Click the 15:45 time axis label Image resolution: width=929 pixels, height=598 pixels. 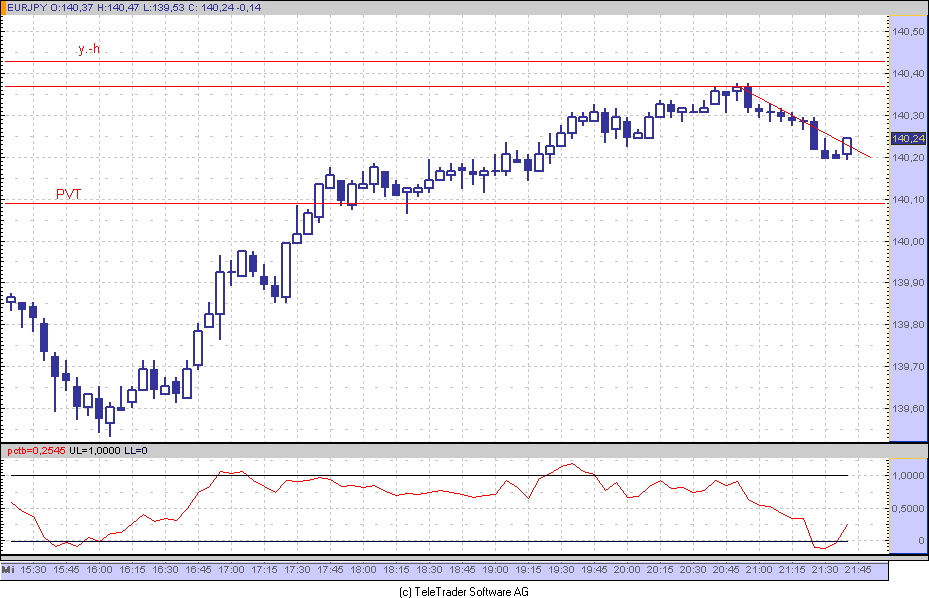click(66, 570)
